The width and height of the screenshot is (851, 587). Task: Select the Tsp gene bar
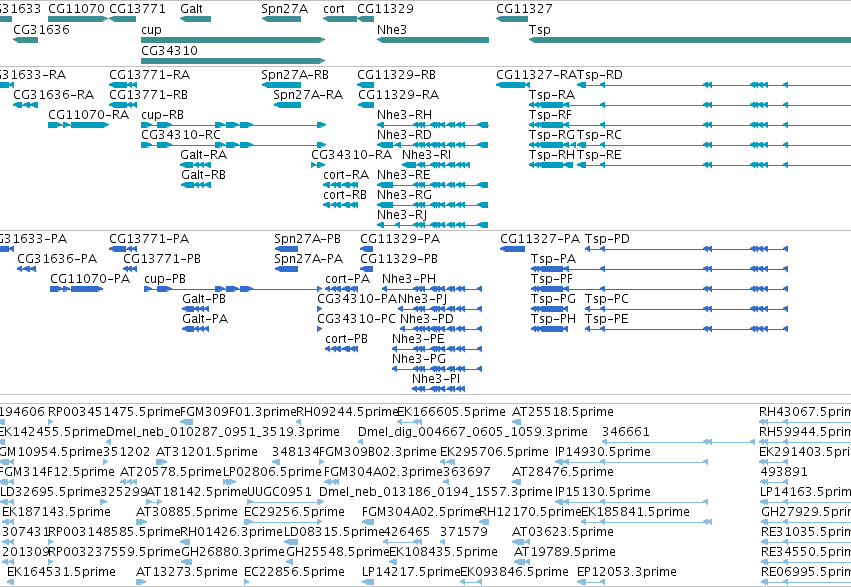coord(690,40)
